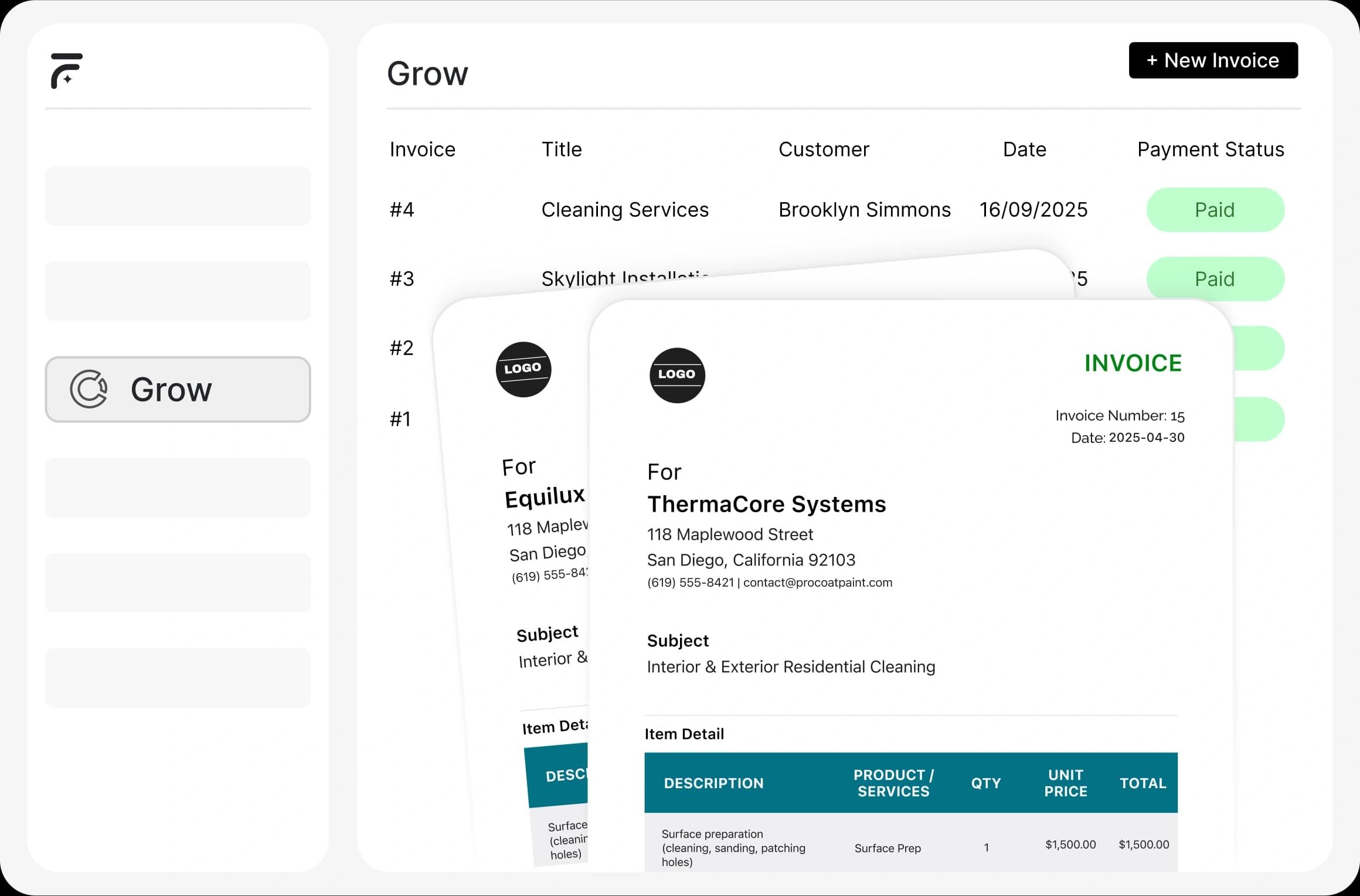Click the Paid status badge for invoice #3
This screenshot has height=896, width=1360.
coord(1215,279)
